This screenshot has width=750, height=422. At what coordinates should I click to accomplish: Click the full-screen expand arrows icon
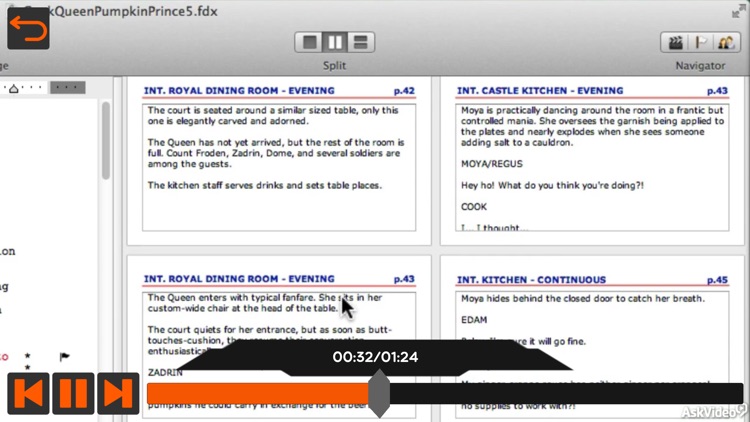[x=739, y=11]
